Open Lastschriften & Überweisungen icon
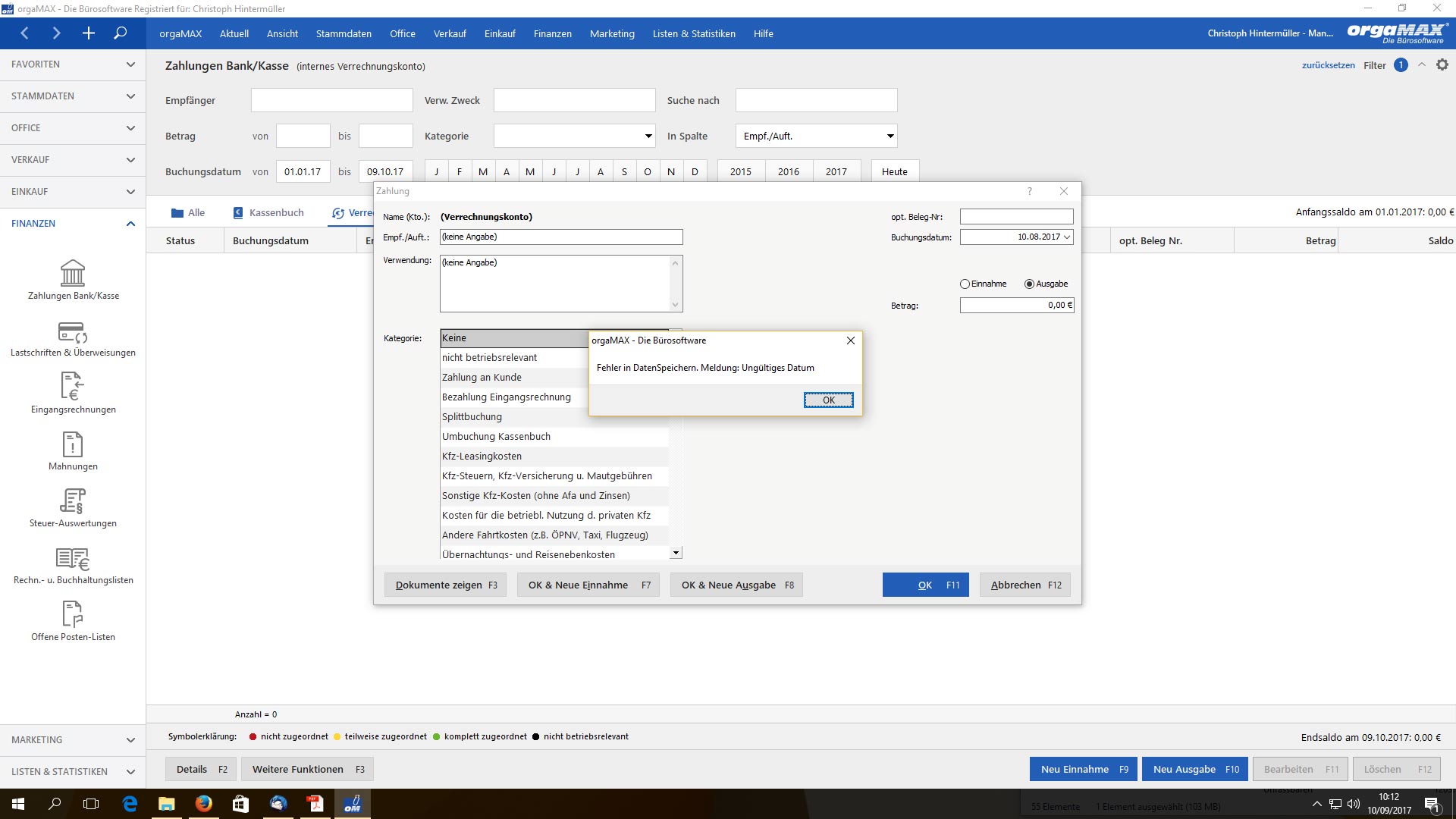This screenshot has height=819, width=1456. click(73, 338)
